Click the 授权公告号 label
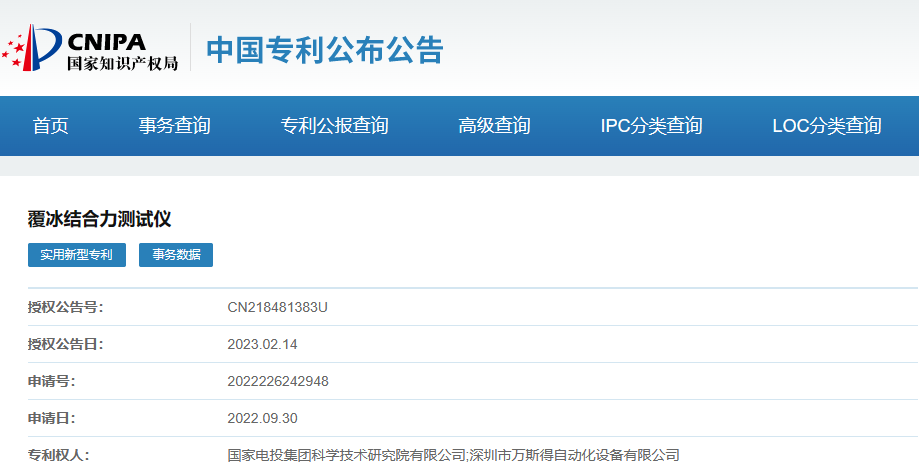The width and height of the screenshot is (919, 470). click(65, 307)
